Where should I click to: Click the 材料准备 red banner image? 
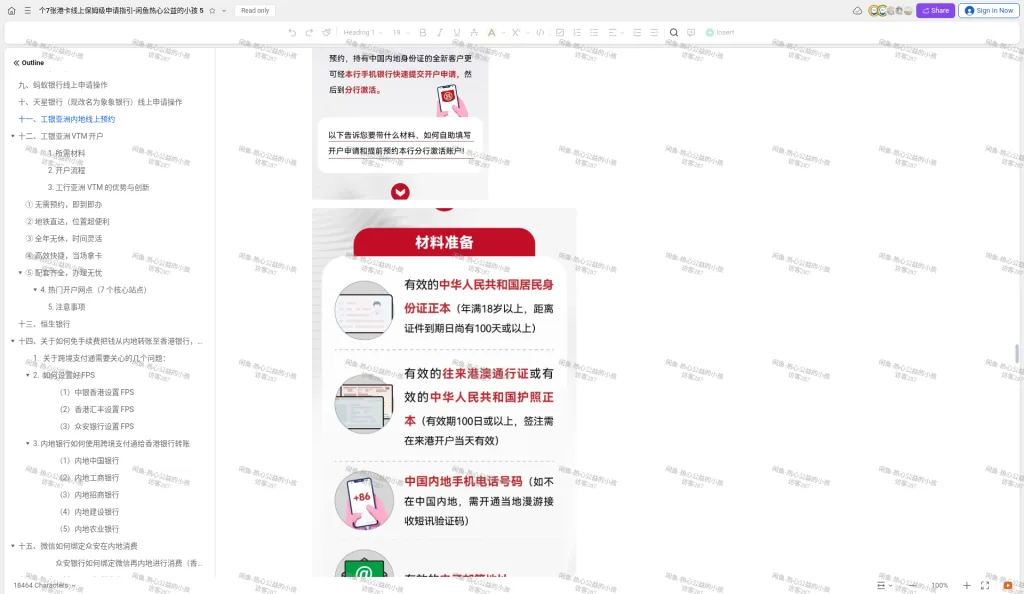[x=444, y=242]
